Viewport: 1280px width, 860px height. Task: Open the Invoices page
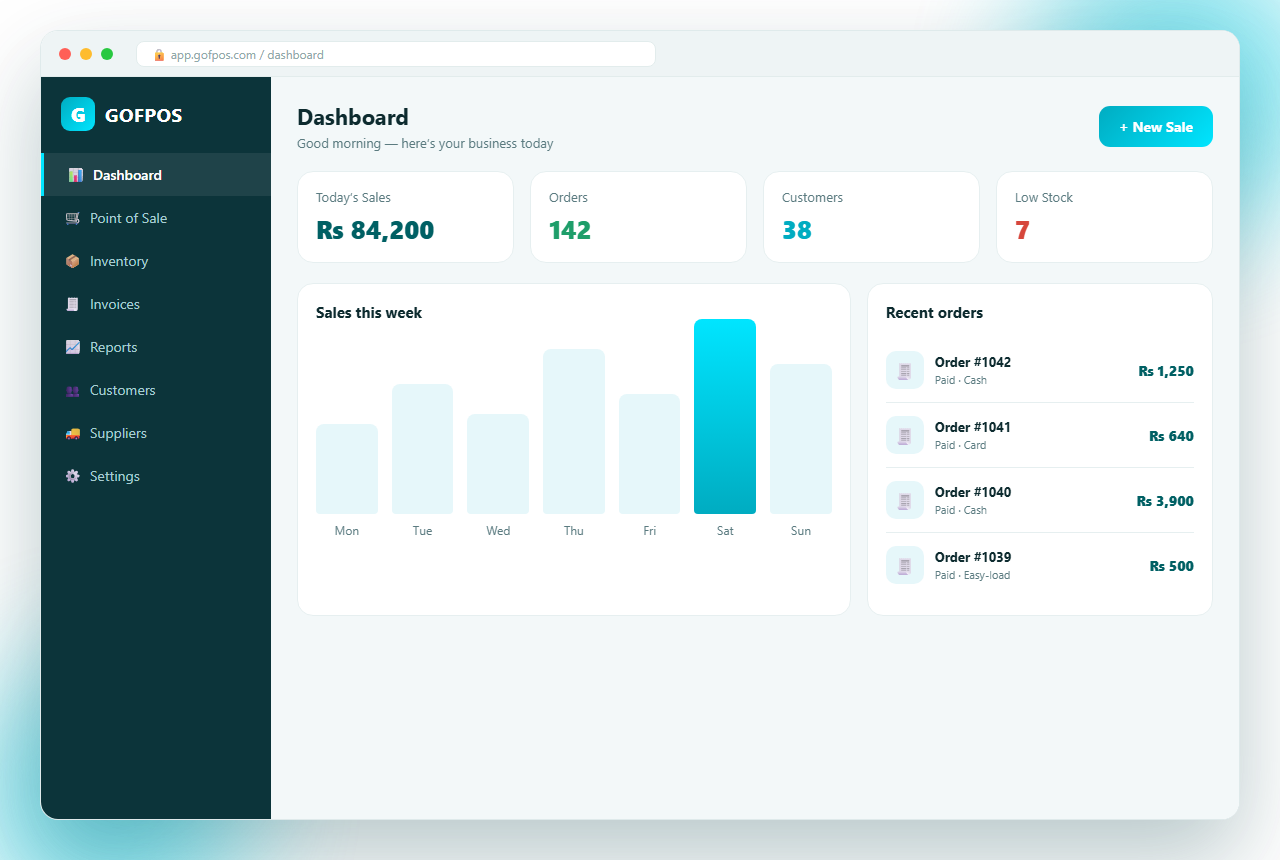tap(156, 304)
